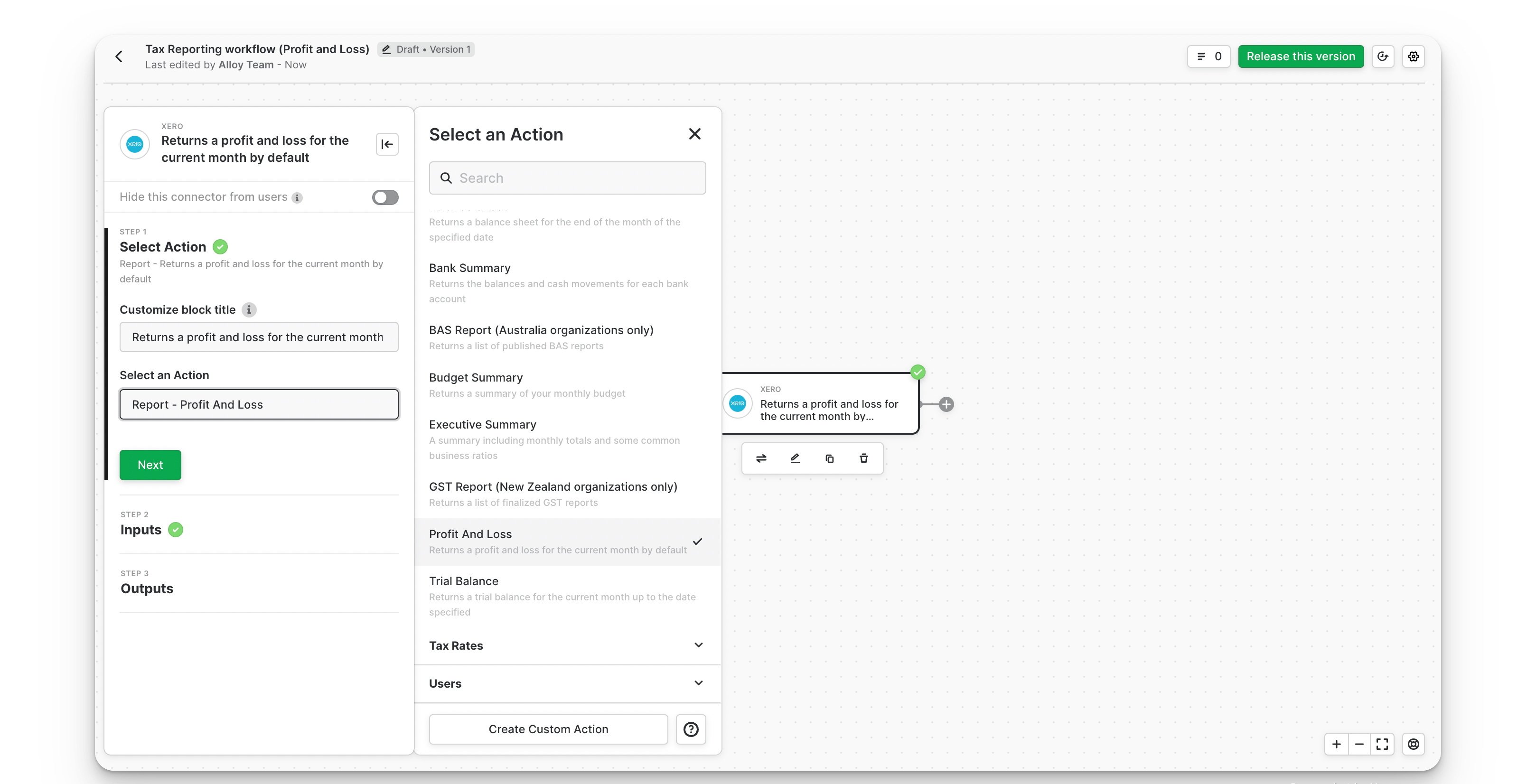Open help for custom actions

691,729
